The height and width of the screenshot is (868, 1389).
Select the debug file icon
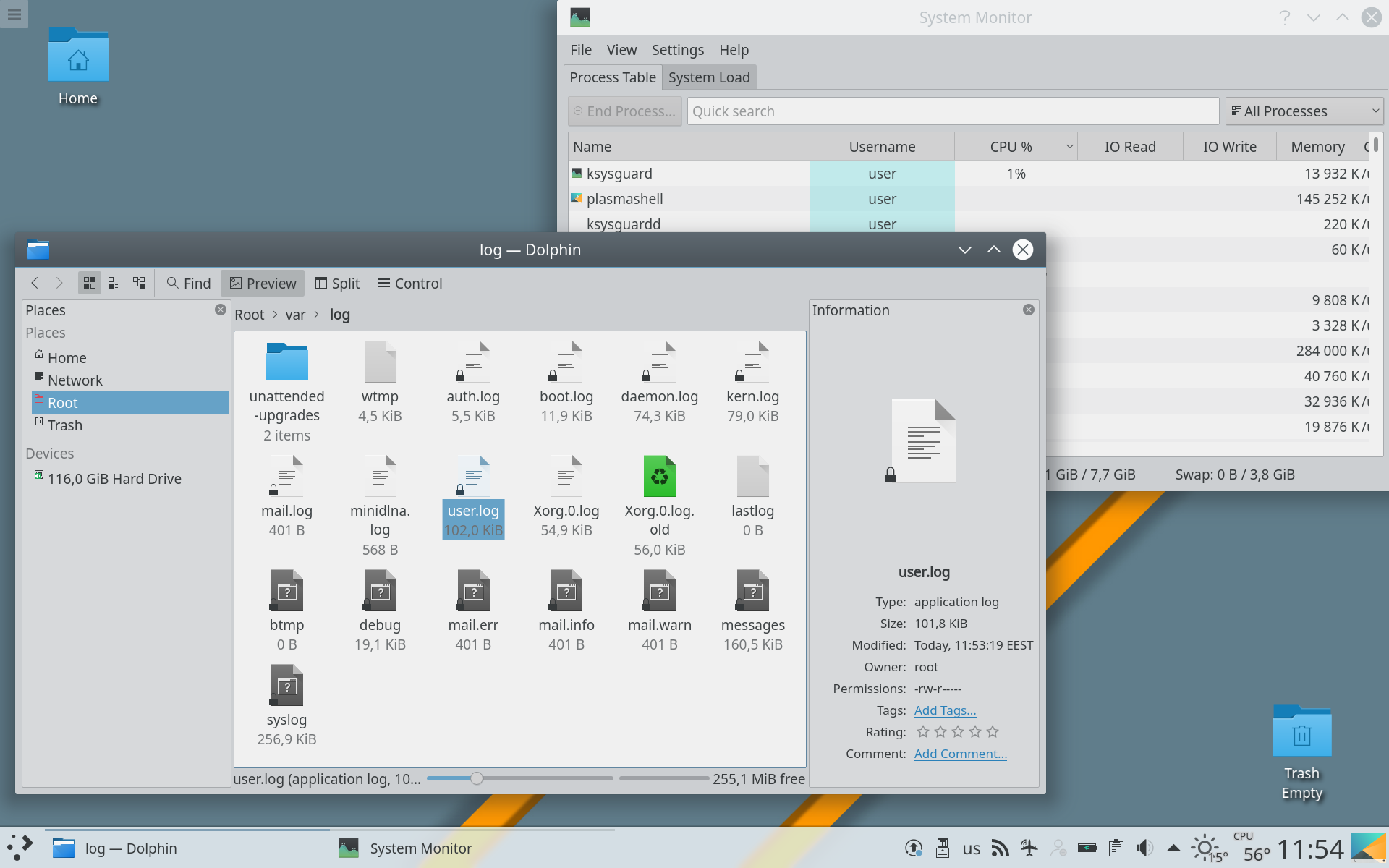click(x=380, y=590)
